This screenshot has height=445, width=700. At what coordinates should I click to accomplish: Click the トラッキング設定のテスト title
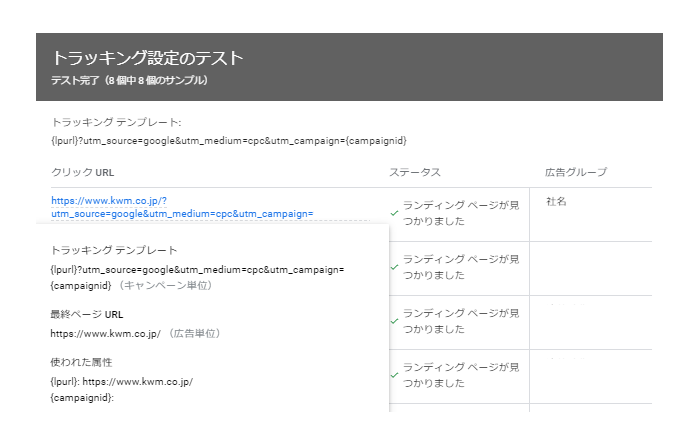148,58
